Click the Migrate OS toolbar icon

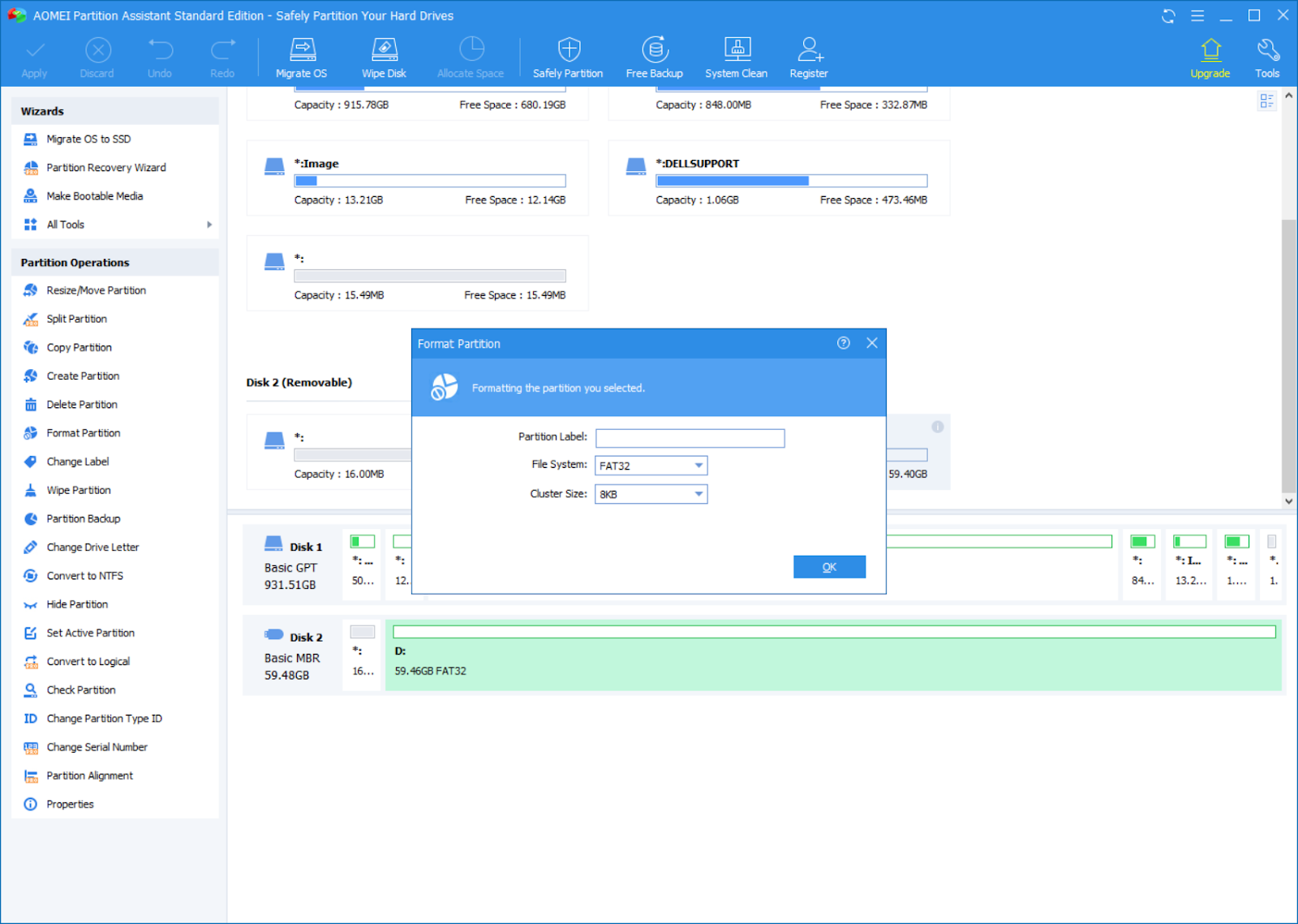[x=302, y=58]
